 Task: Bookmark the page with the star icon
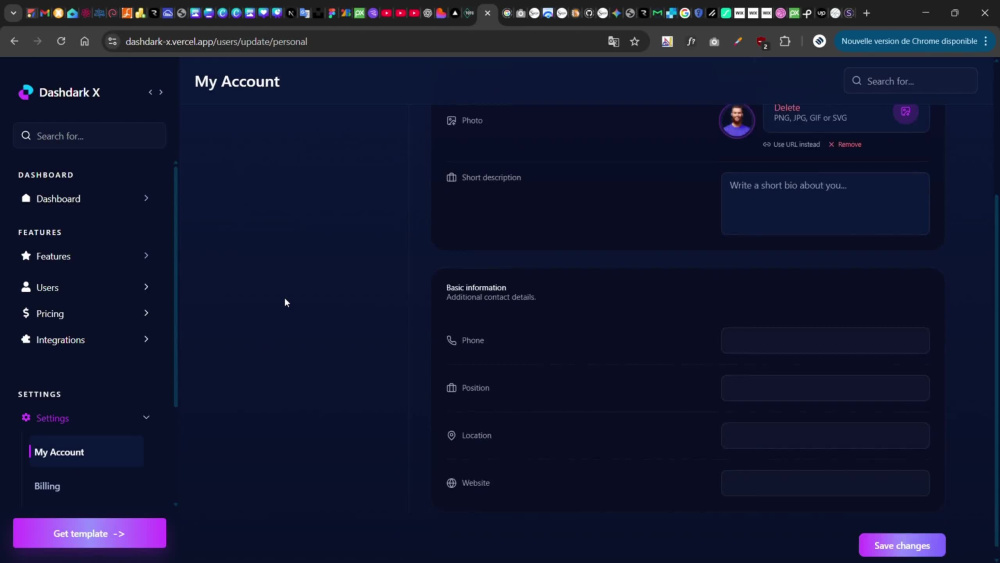point(635,41)
